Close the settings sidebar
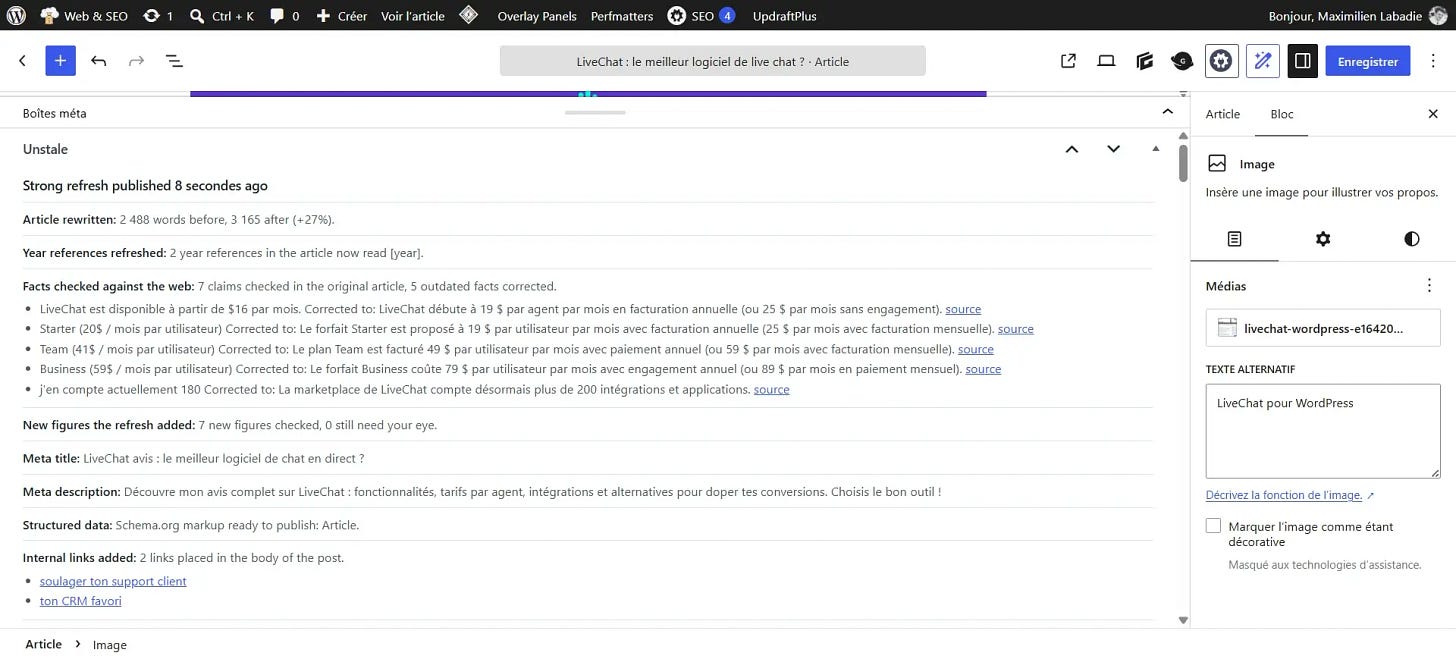 pyautogui.click(x=1433, y=114)
